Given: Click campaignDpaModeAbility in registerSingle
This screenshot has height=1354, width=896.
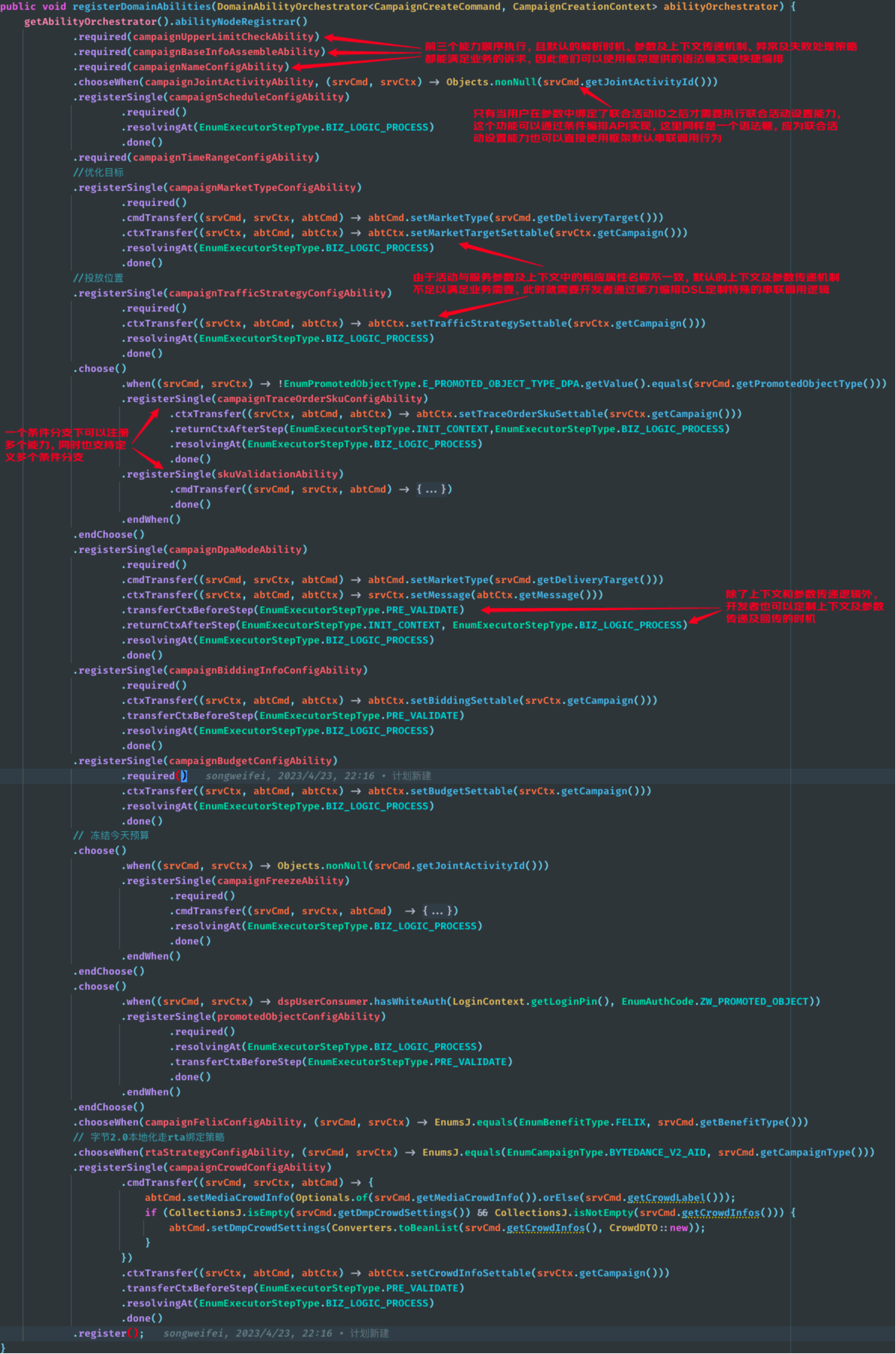Looking at the screenshot, I should tap(235, 550).
